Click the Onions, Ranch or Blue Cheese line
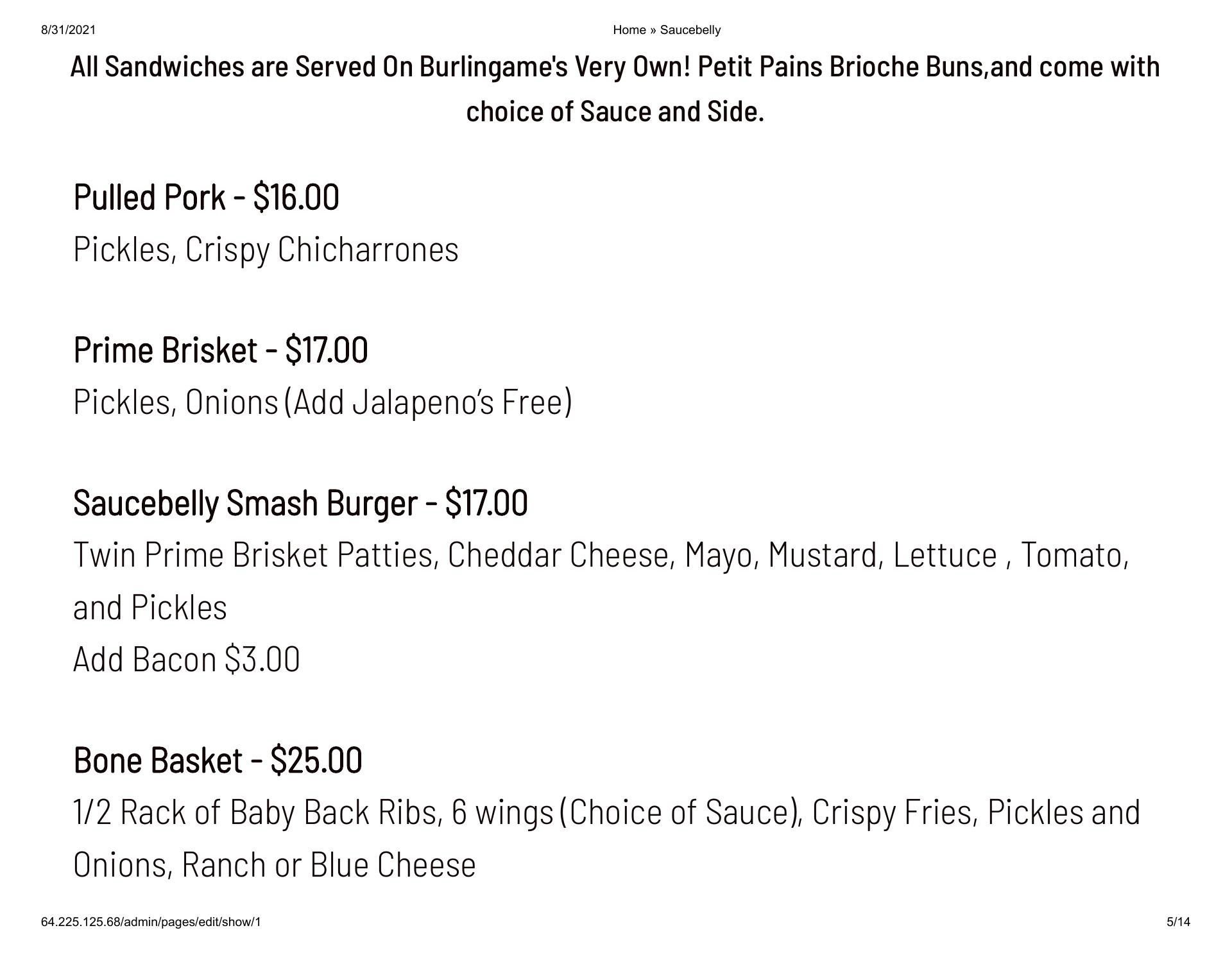The width and height of the screenshot is (1232, 953). [x=275, y=864]
